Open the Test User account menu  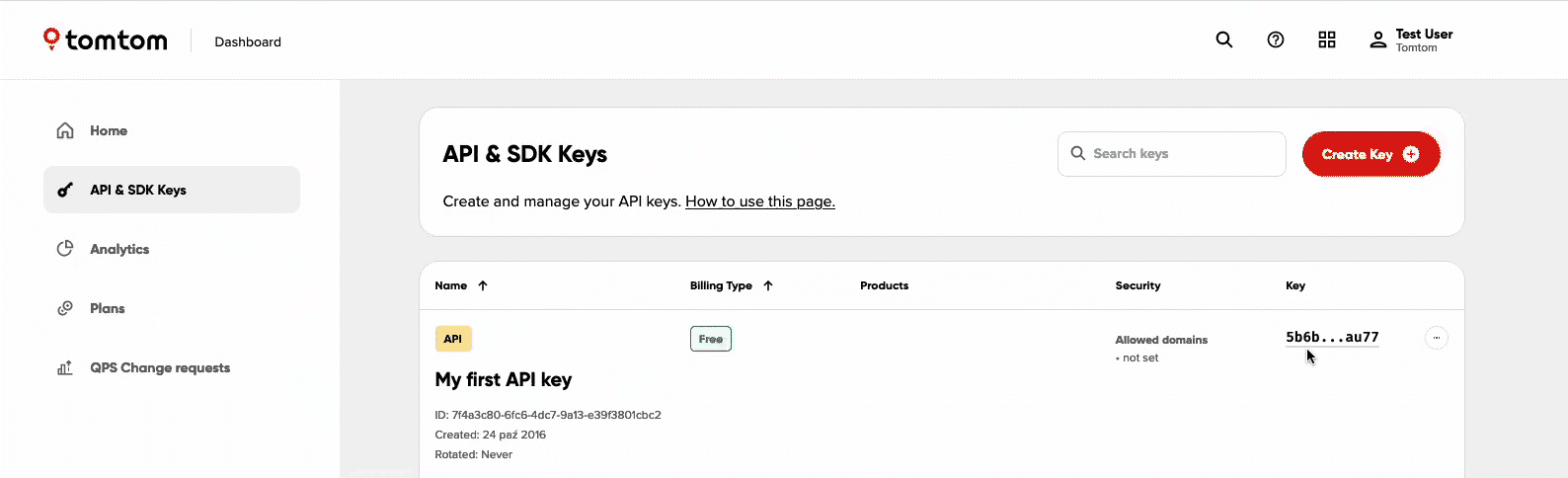pos(1424,40)
